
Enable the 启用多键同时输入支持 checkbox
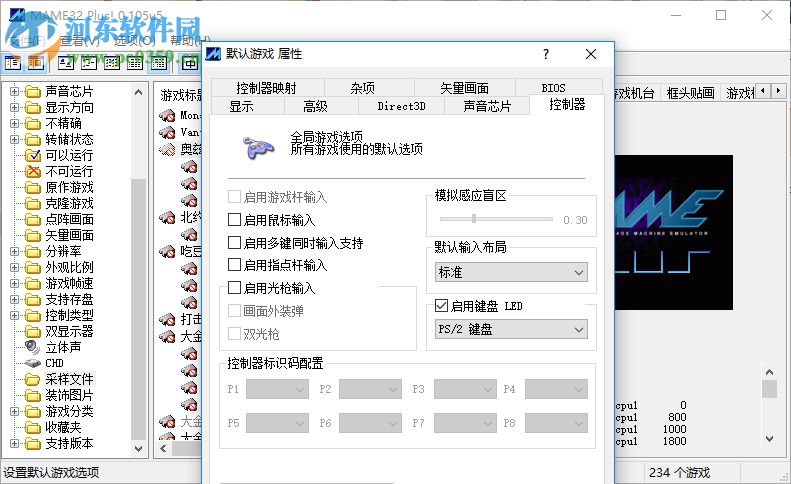234,243
